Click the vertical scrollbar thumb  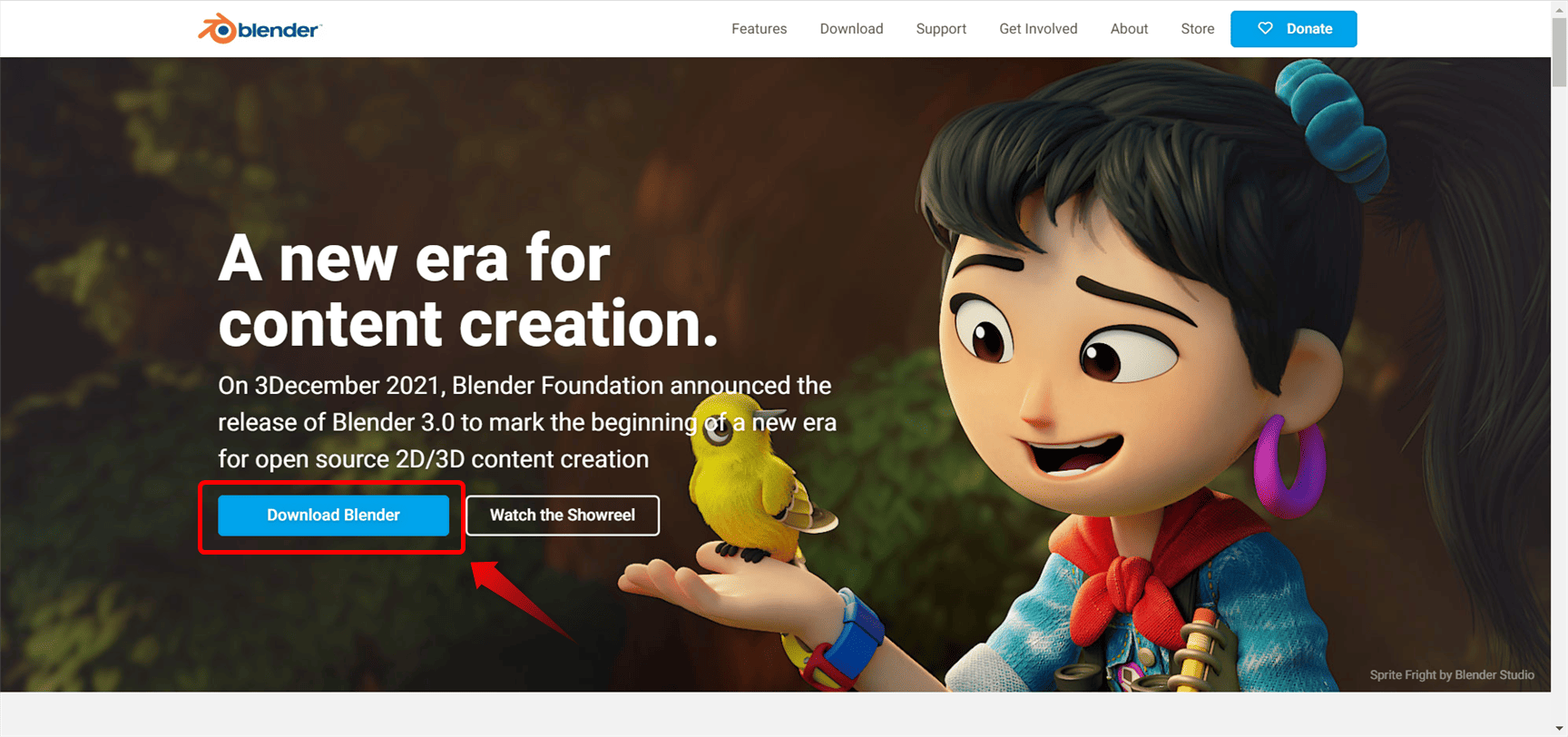(1559, 52)
